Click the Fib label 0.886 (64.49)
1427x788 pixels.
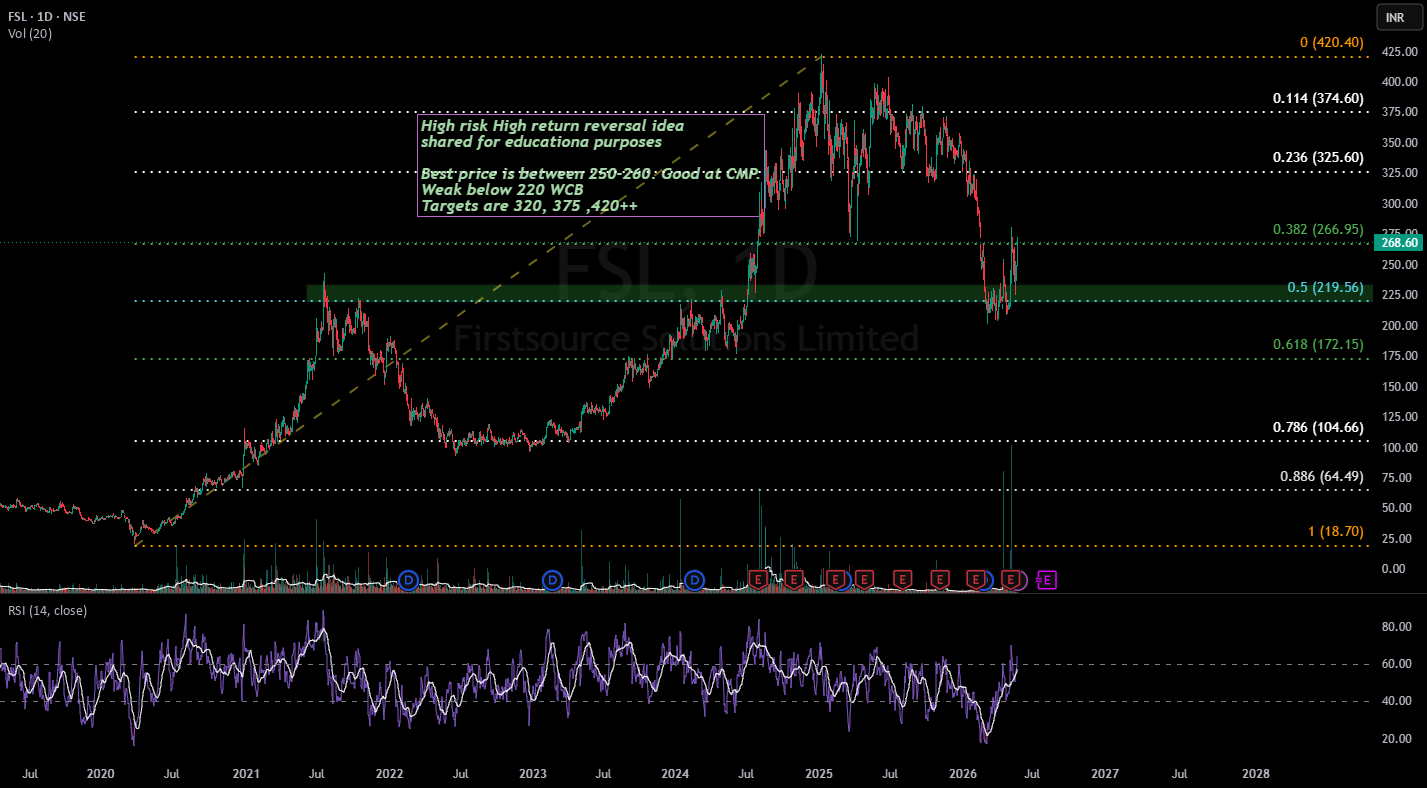click(1322, 476)
